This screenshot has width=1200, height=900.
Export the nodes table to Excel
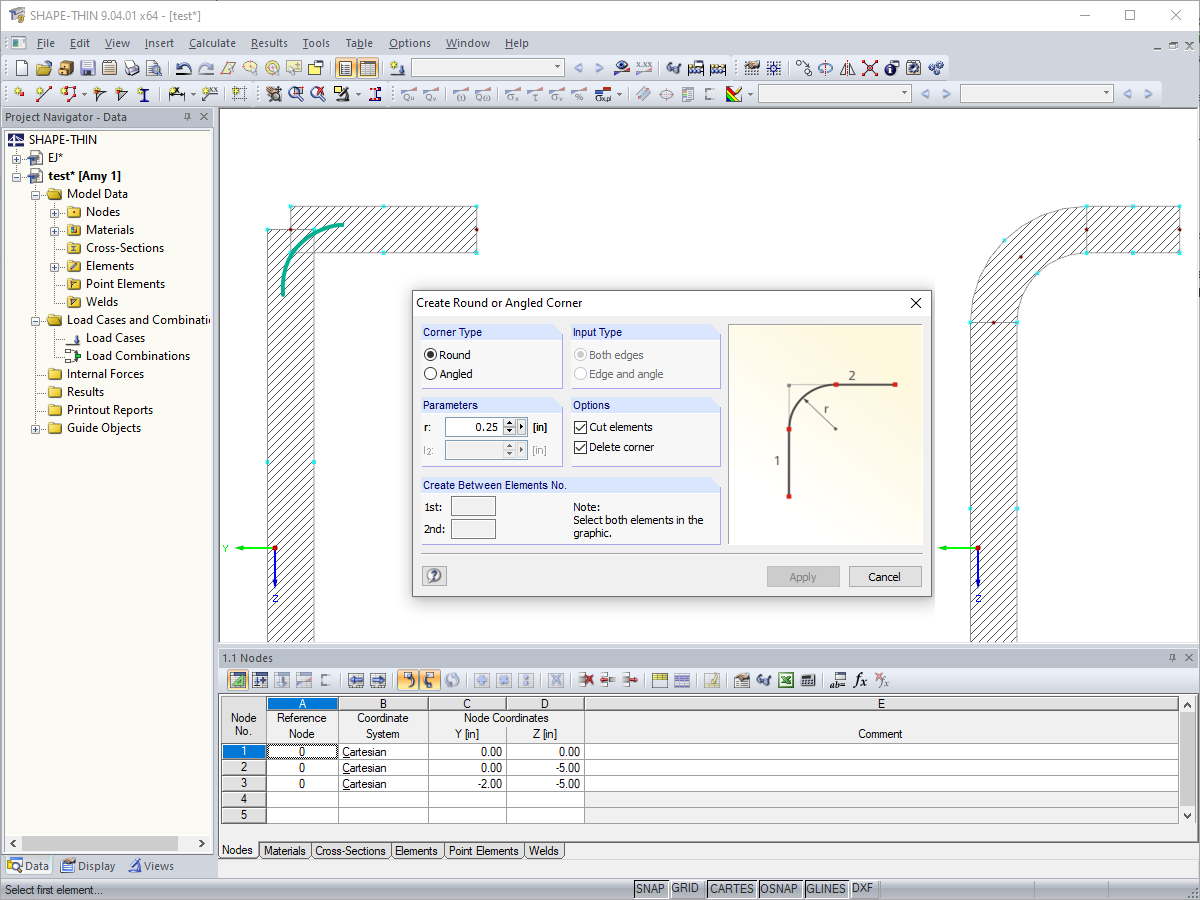coord(786,680)
